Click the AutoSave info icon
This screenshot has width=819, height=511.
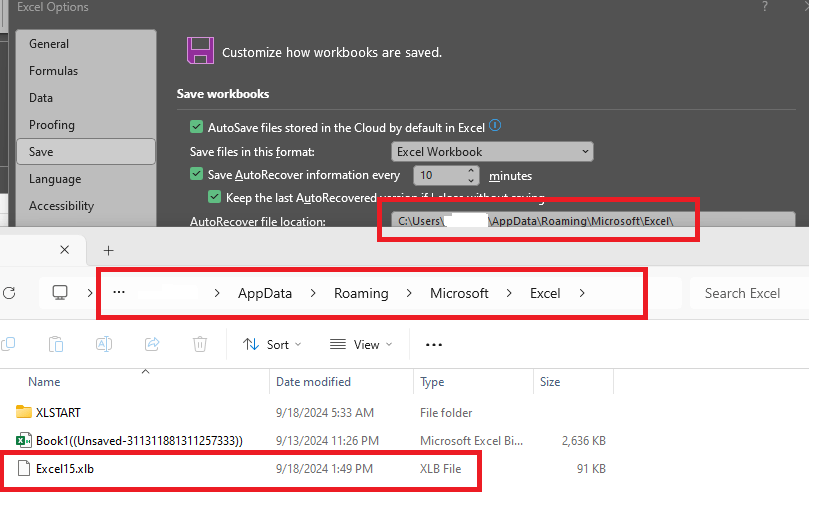point(495,126)
